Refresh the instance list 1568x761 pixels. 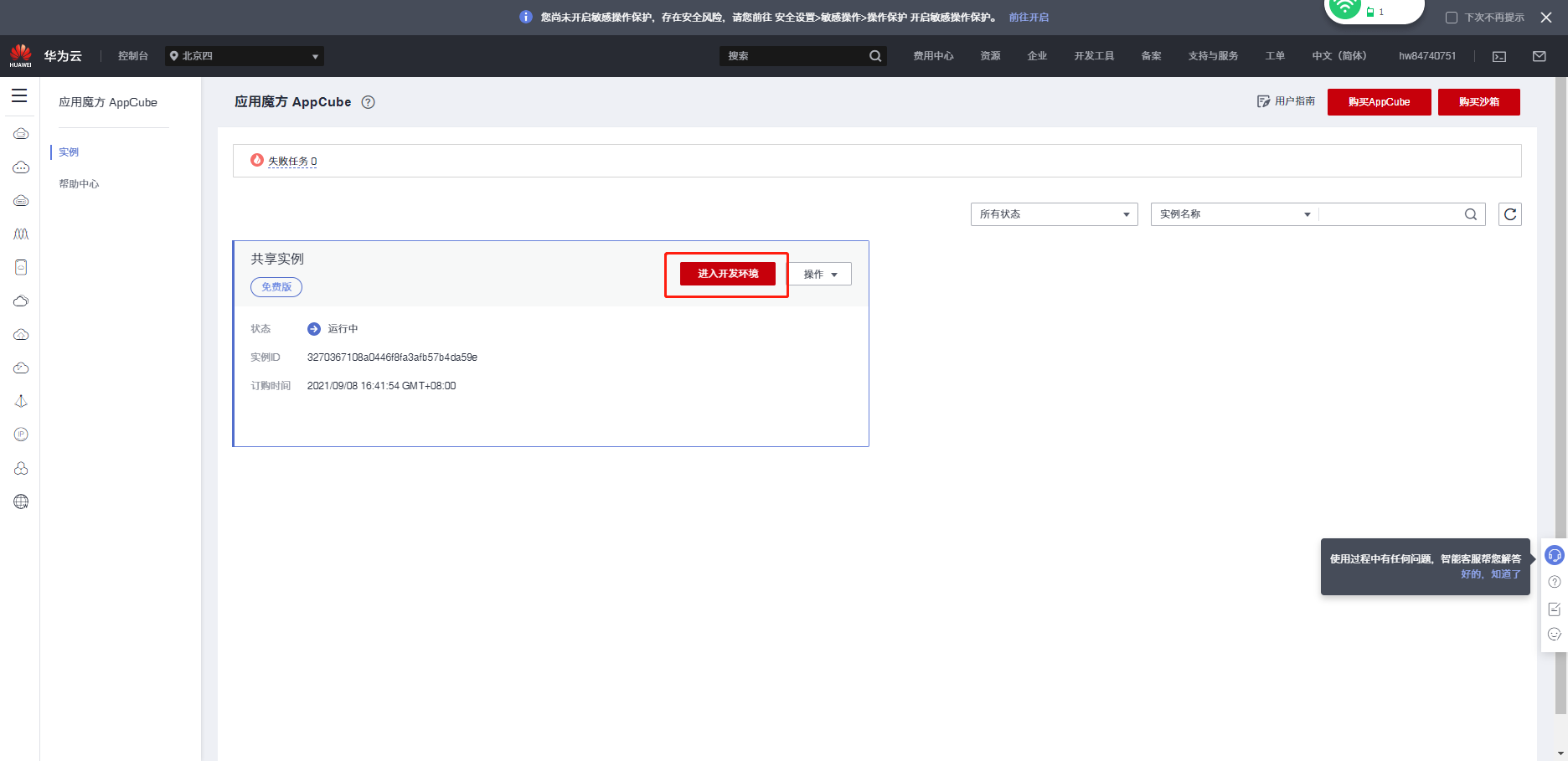[1510, 214]
